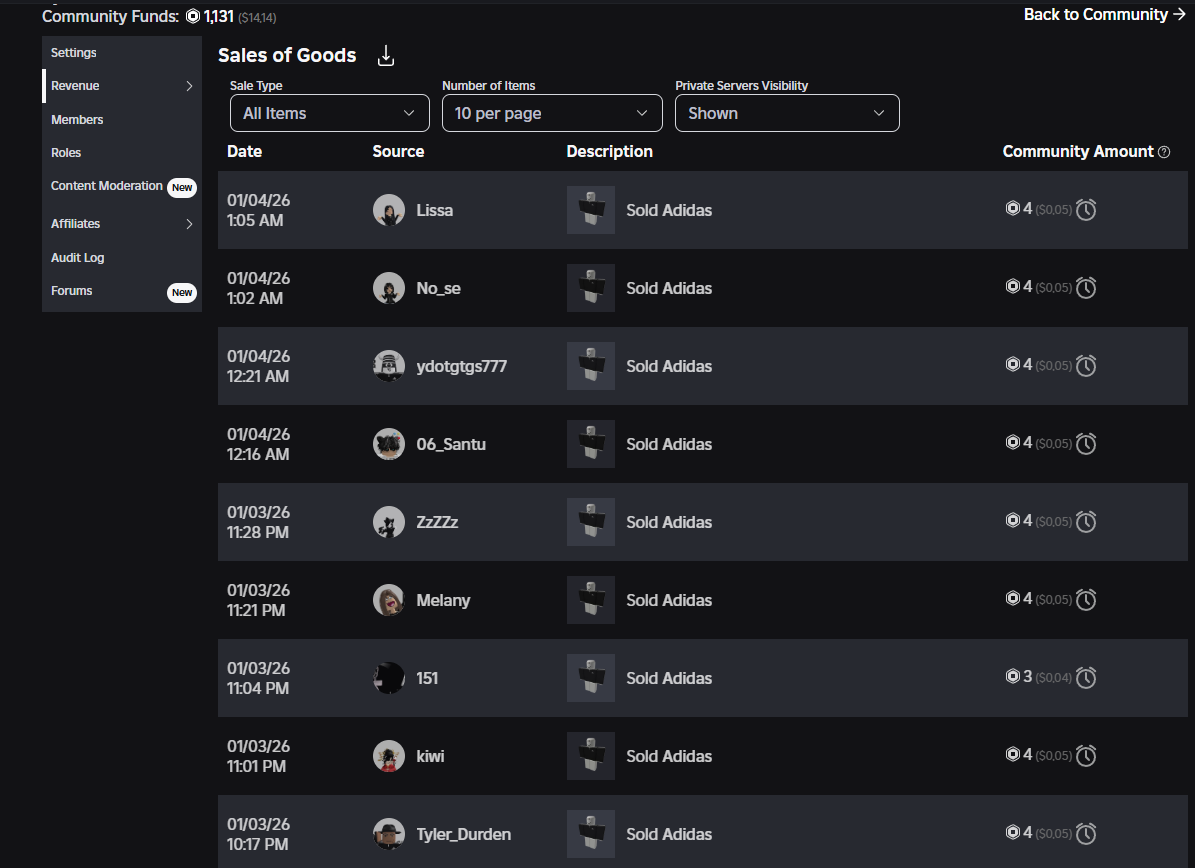Open the Number of Items dropdown
Viewport: 1195px width, 868px height.
552,113
